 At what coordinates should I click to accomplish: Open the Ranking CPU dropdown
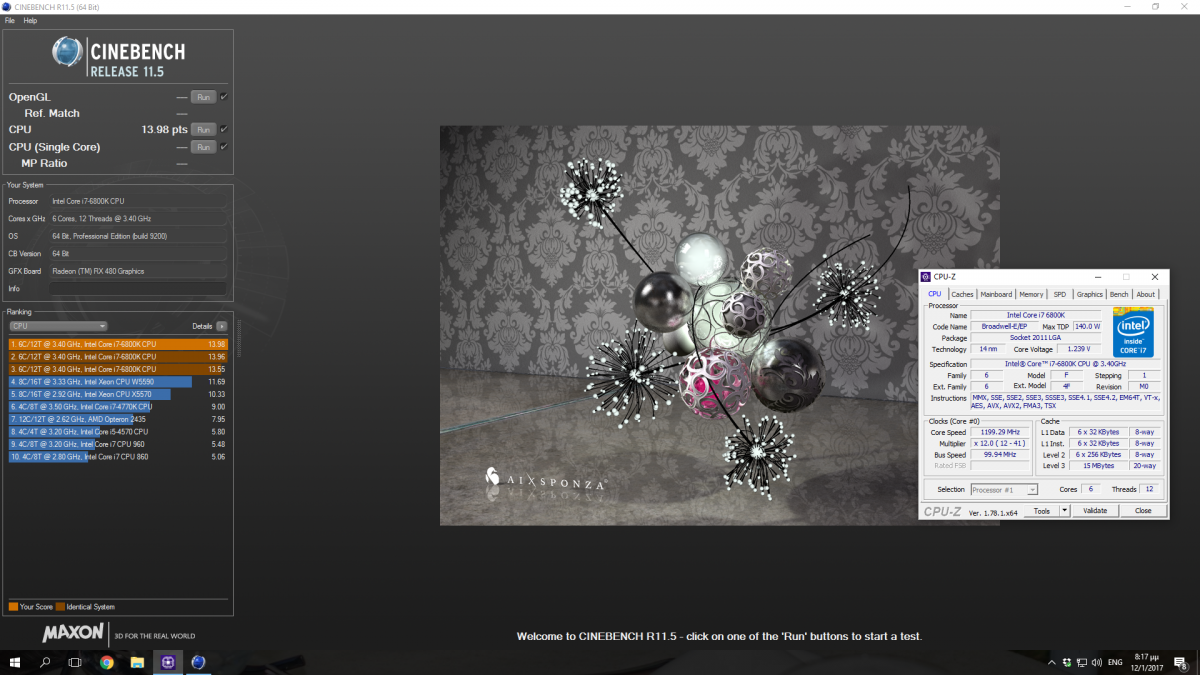58,326
